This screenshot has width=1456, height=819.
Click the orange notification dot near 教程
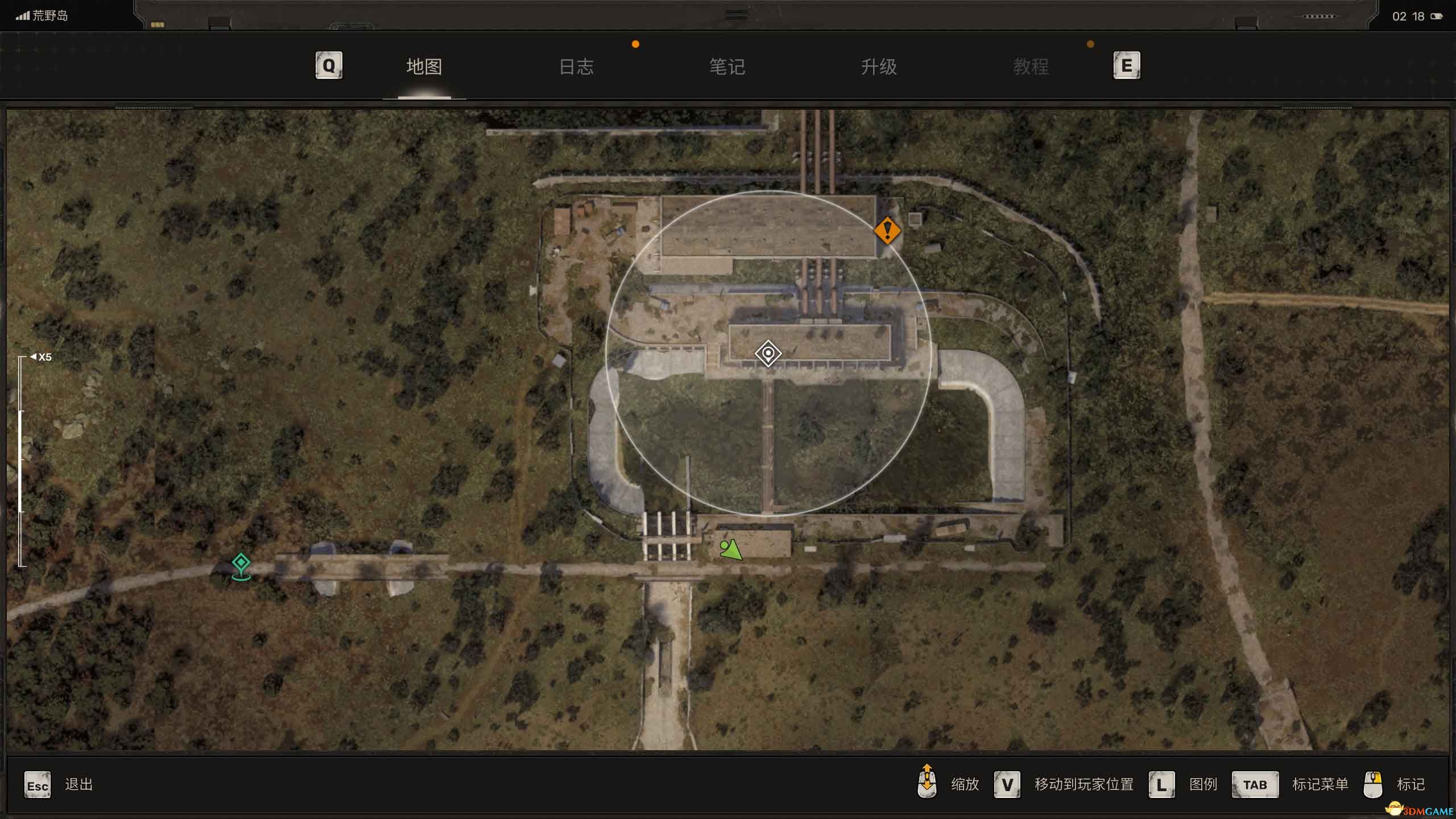[1090, 44]
